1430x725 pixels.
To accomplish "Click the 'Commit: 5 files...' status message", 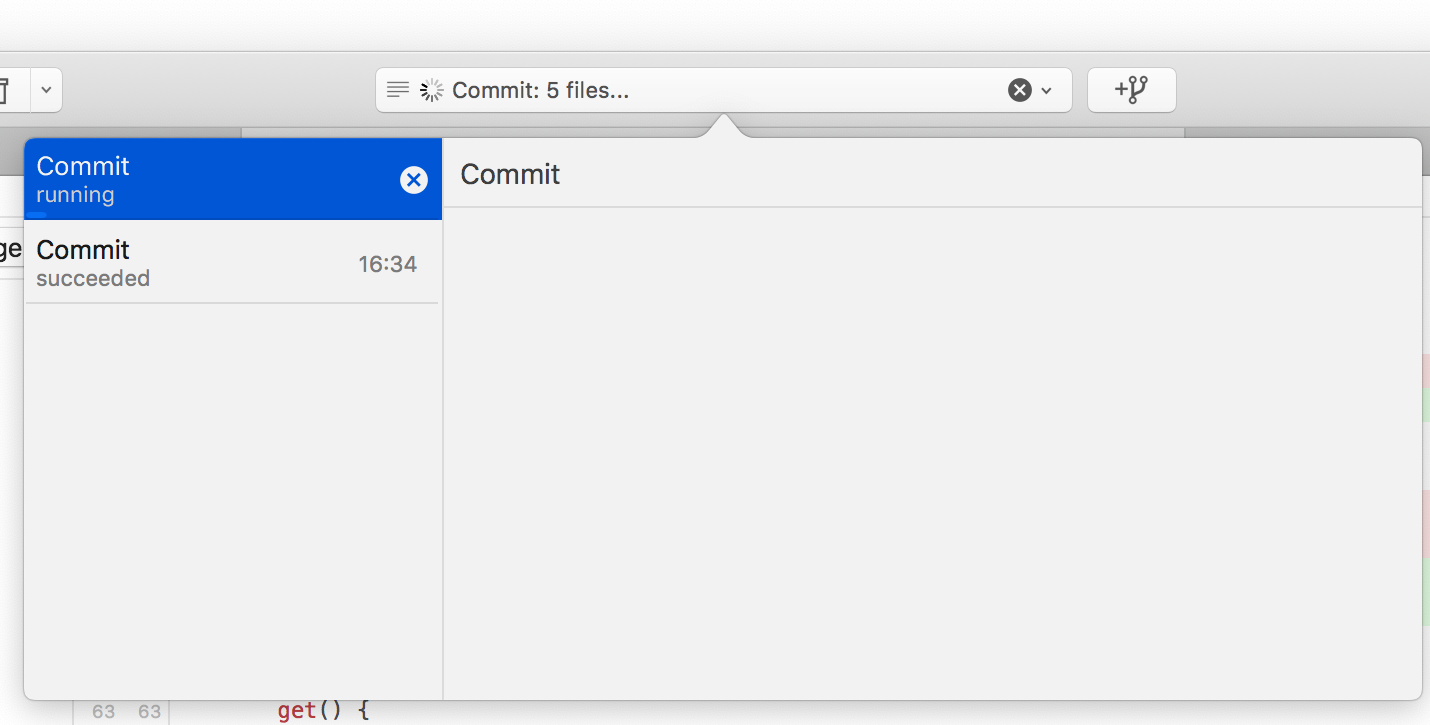I will tap(541, 90).
